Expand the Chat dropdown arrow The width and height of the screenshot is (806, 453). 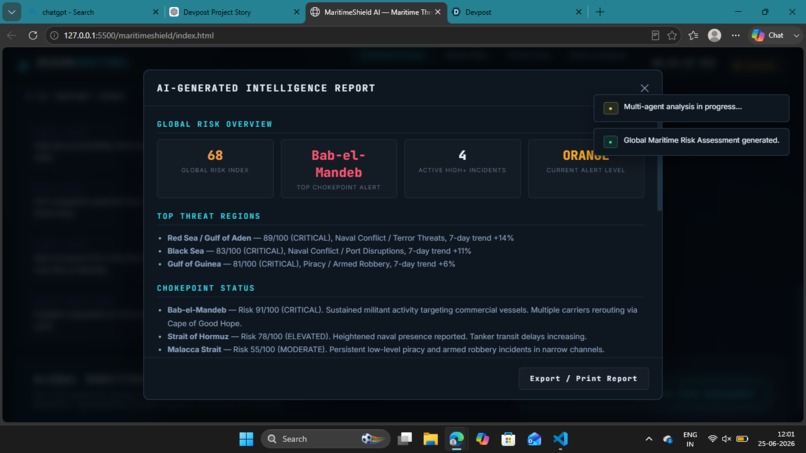coord(796,35)
